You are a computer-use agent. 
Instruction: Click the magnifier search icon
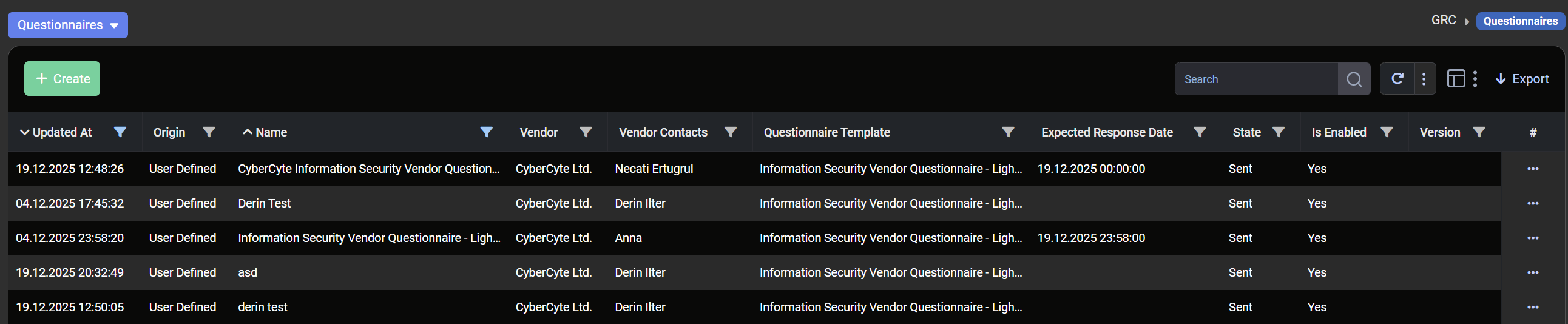tap(1354, 79)
